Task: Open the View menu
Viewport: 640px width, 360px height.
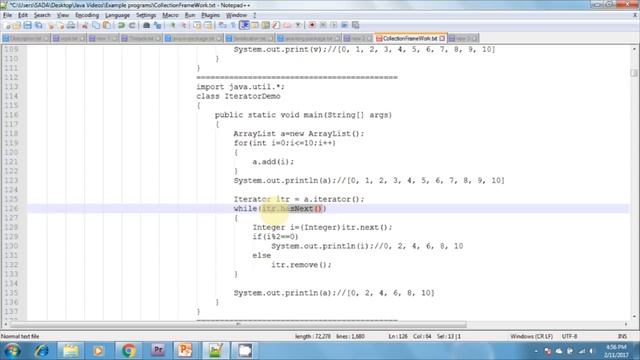Action: [62, 15]
